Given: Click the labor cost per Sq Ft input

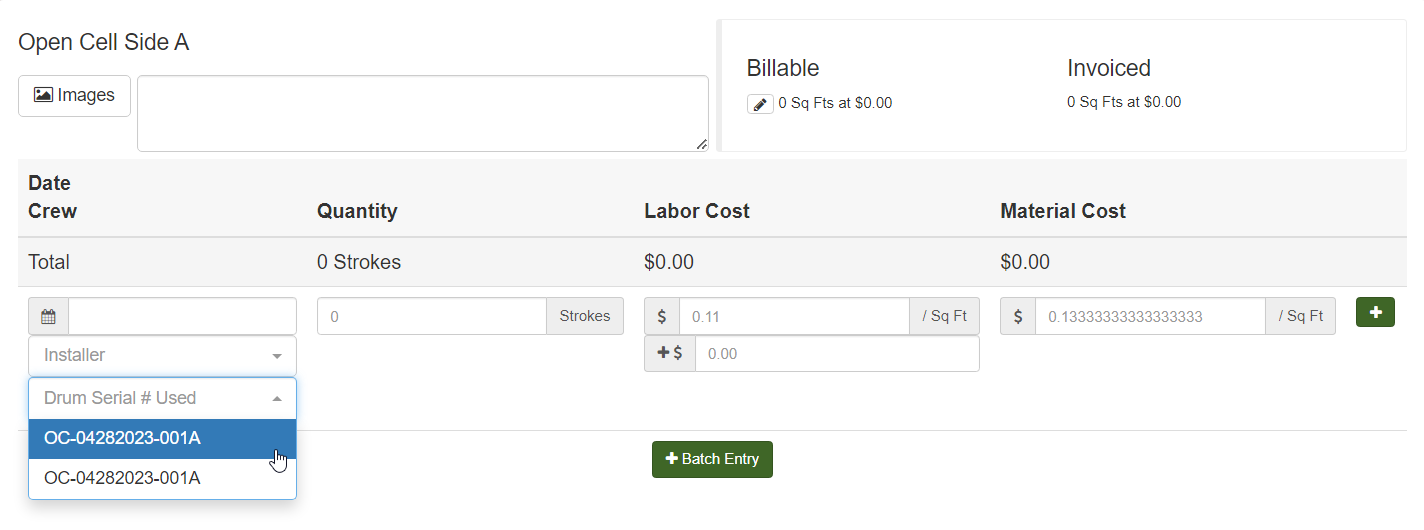Looking at the screenshot, I should 793,316.
